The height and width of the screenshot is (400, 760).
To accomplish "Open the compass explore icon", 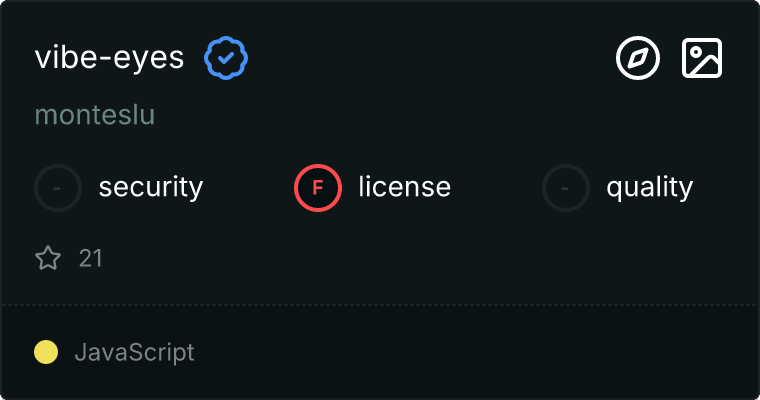I will pos(637,58).
